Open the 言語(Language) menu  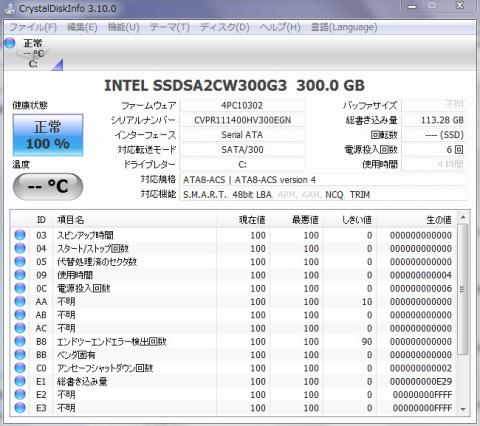click(x=344, y=27)
